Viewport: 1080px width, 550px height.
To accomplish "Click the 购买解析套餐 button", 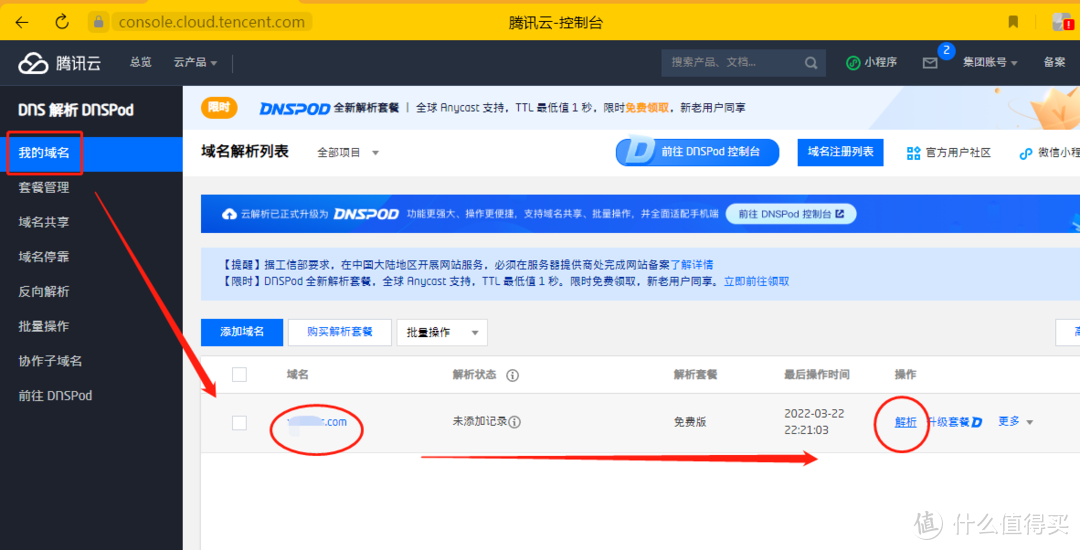I will (x=340, y=332).
